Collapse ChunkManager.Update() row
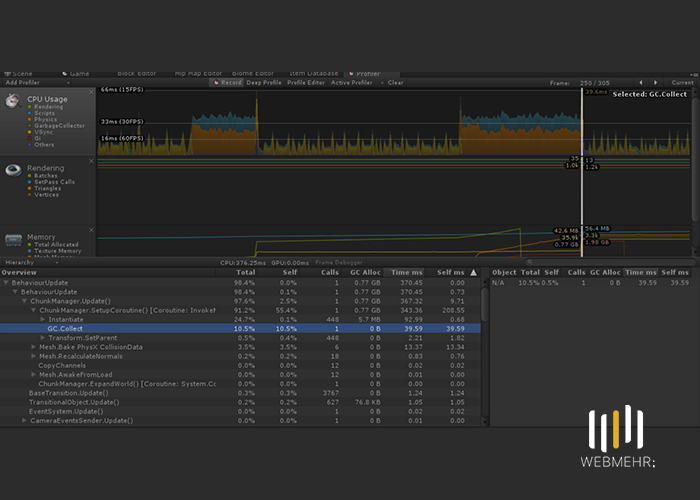 click(25, 301)
